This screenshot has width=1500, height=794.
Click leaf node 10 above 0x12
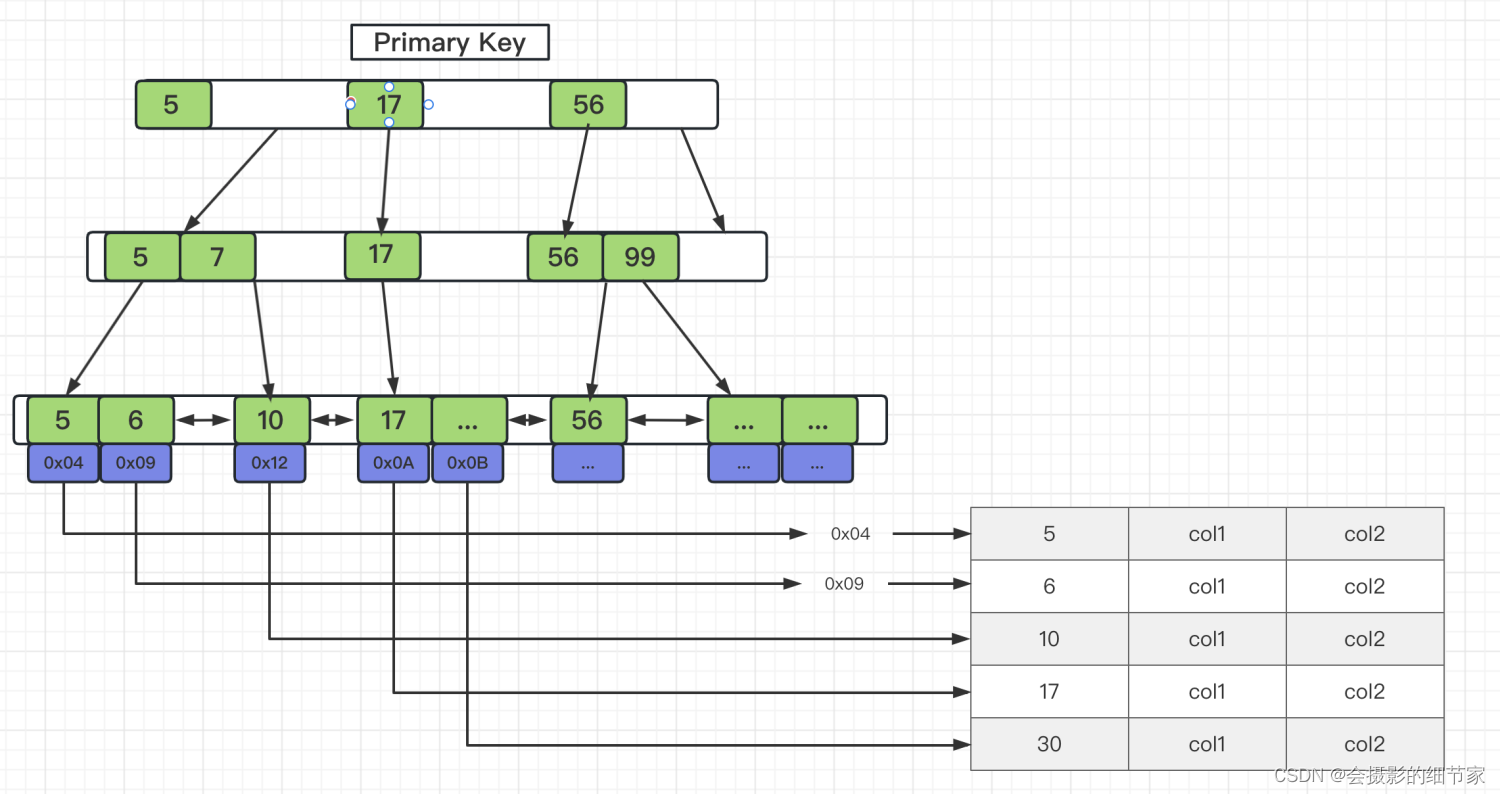tap(270, 420)
